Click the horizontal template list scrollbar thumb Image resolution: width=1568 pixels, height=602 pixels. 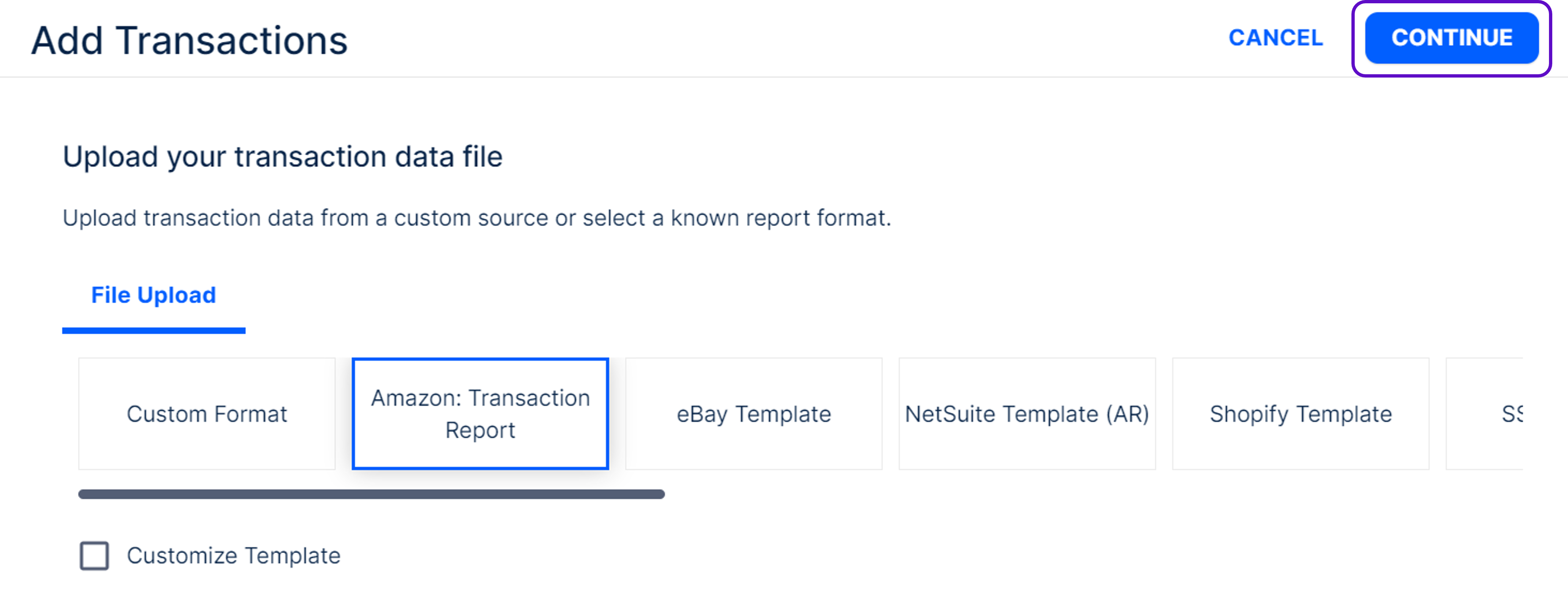tap(371, 494)
